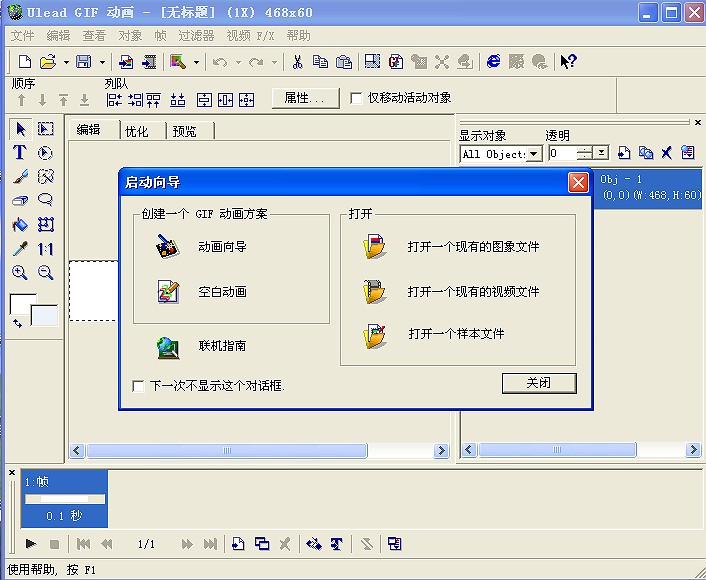Click open existing image file folder icon
The height and width of the screenshot is (580, 706).
(375, 246)
